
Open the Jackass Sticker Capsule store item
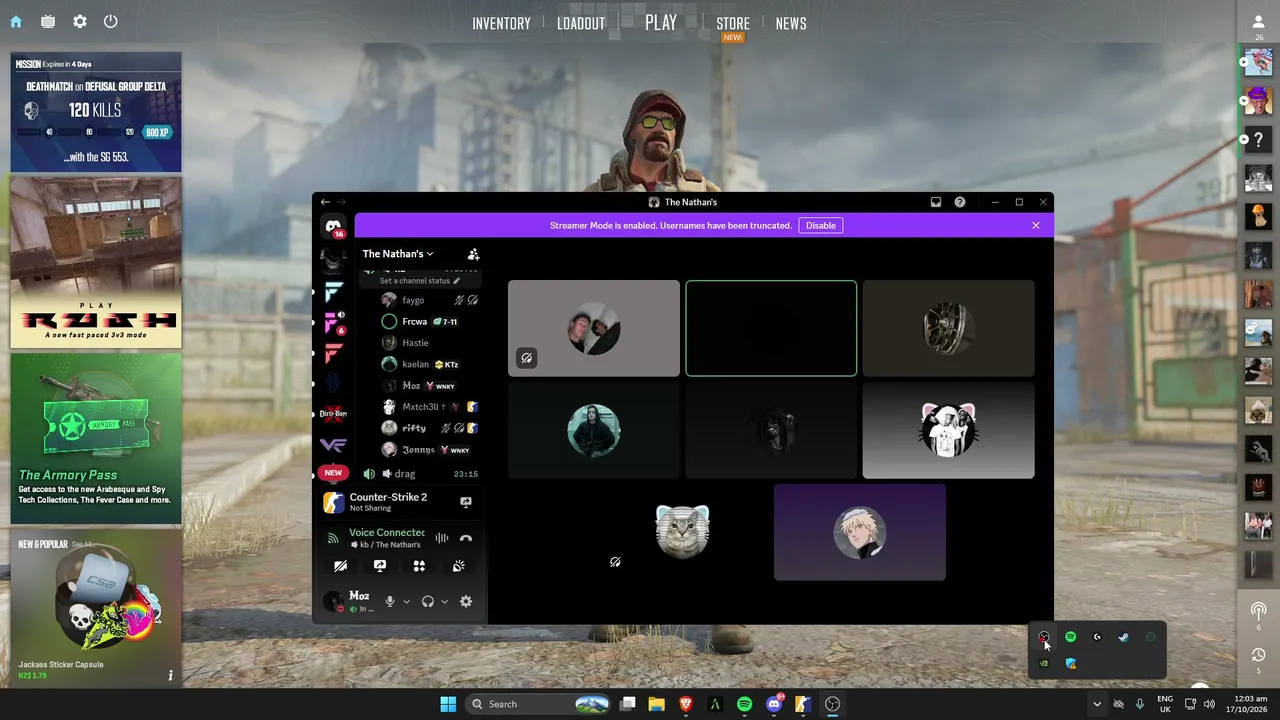coord(96,607)
